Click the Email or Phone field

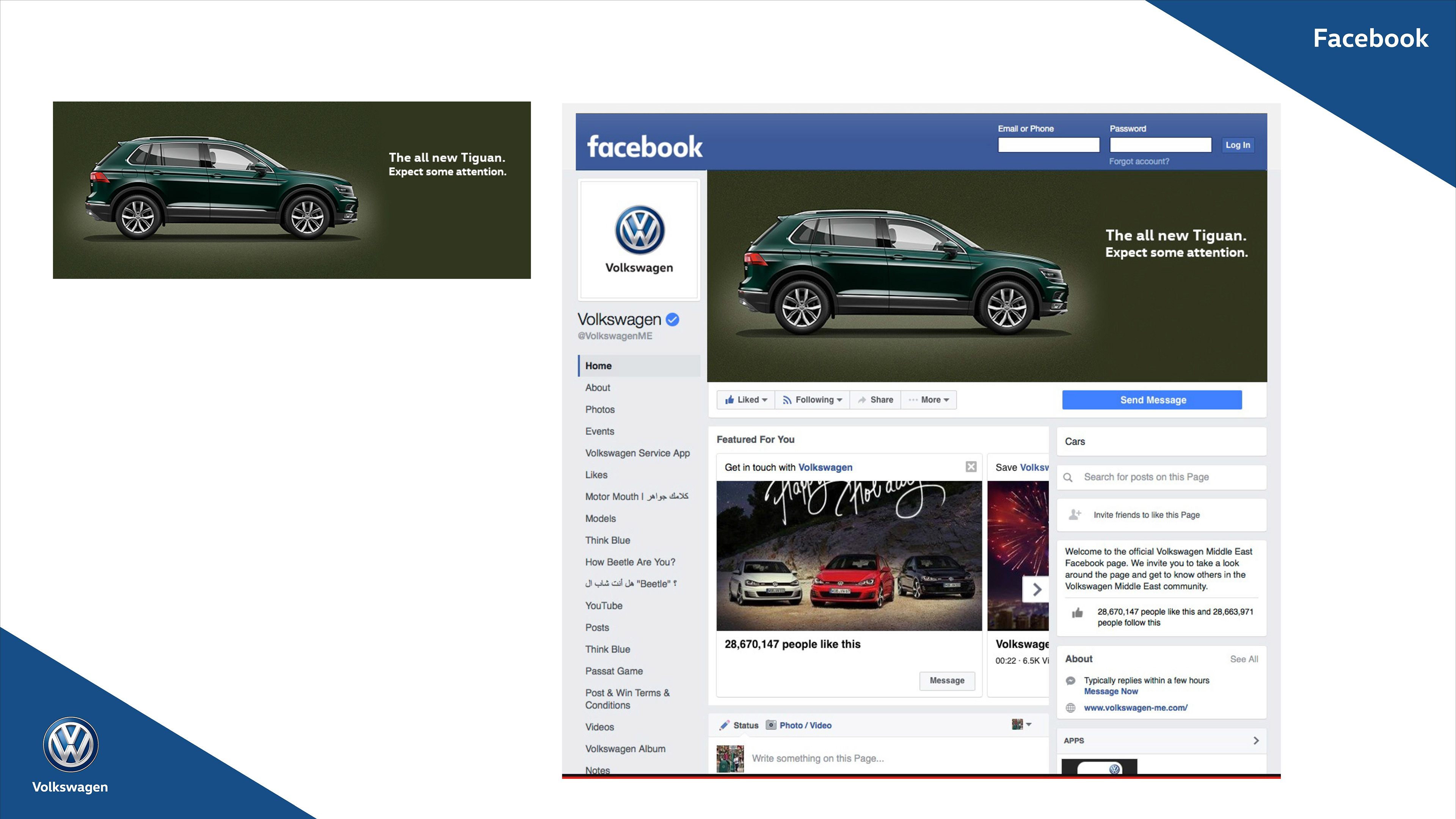coord(1048,145)
